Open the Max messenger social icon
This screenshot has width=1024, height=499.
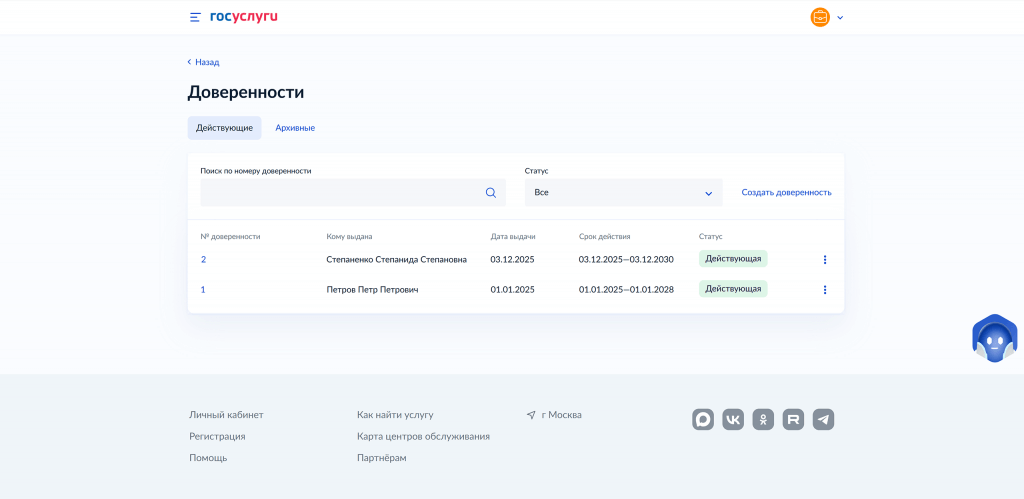pyautogui.click(x=703, y=419)
